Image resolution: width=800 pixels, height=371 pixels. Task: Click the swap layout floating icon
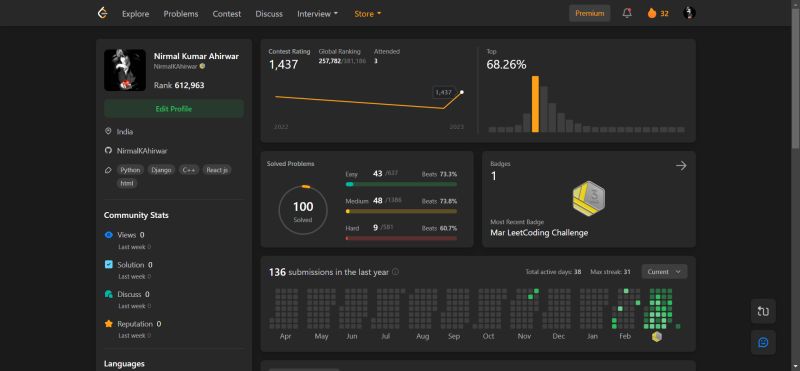pyautogui.click(x=763, y=311)
